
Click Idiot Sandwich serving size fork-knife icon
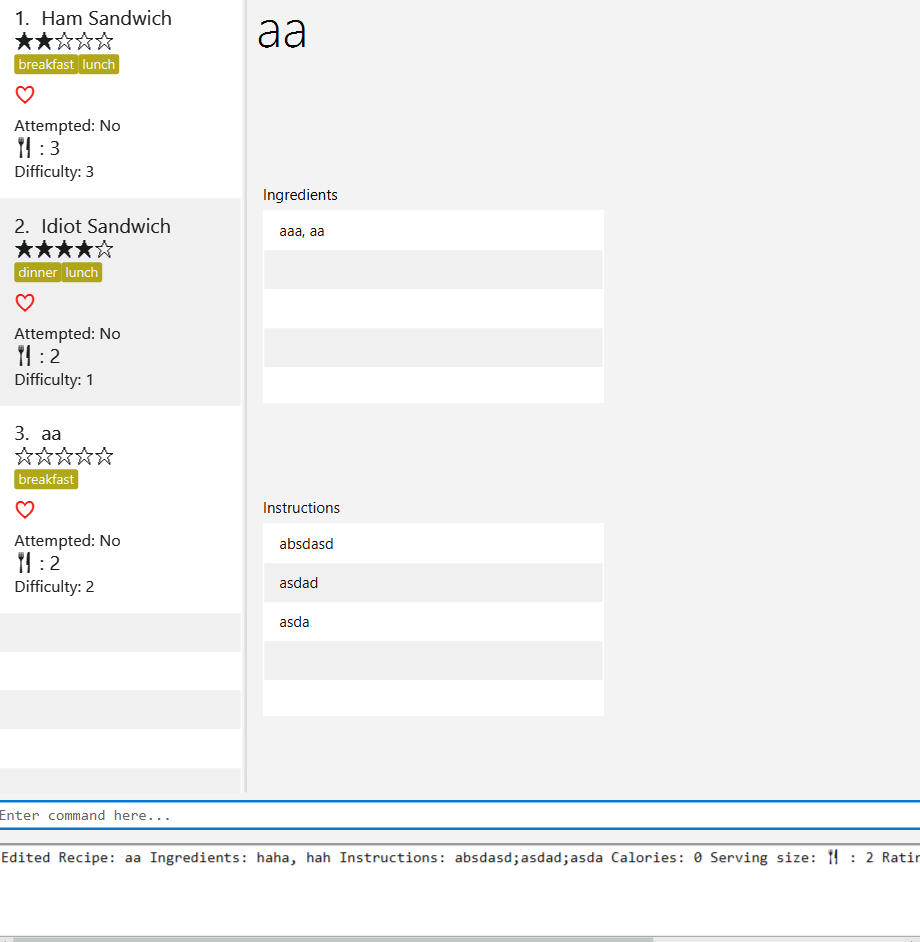pos(24,356)
